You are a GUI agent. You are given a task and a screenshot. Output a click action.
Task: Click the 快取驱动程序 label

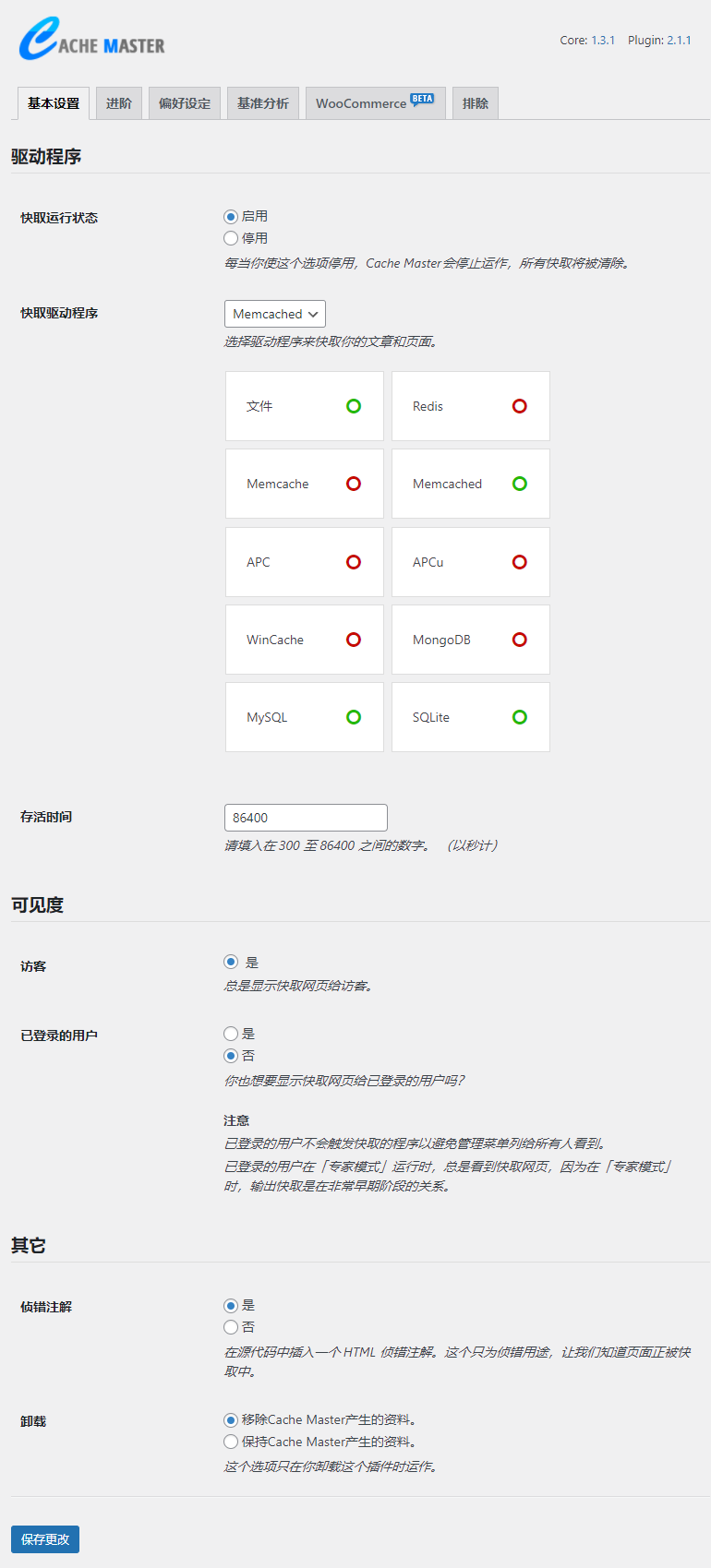59,313
